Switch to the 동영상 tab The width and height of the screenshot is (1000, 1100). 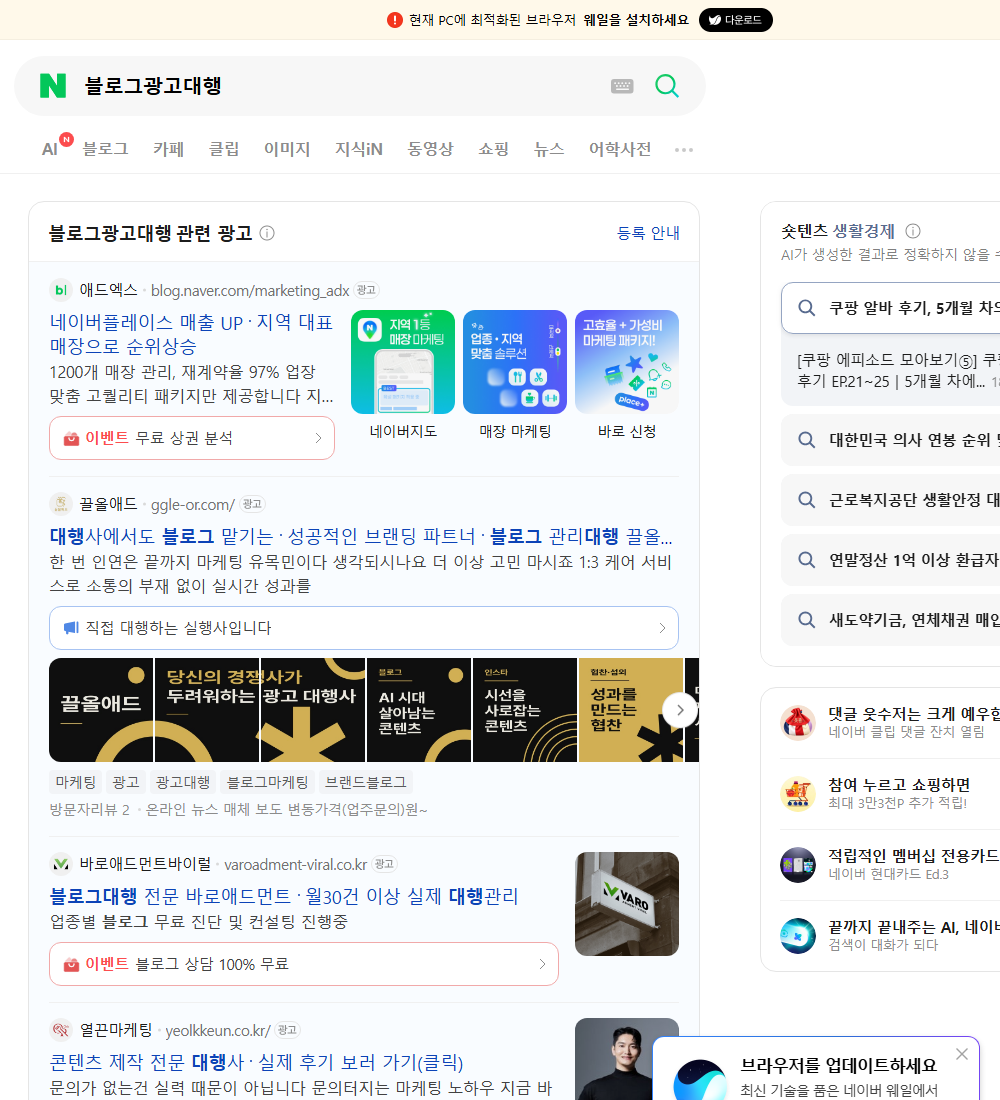[430, 149]
